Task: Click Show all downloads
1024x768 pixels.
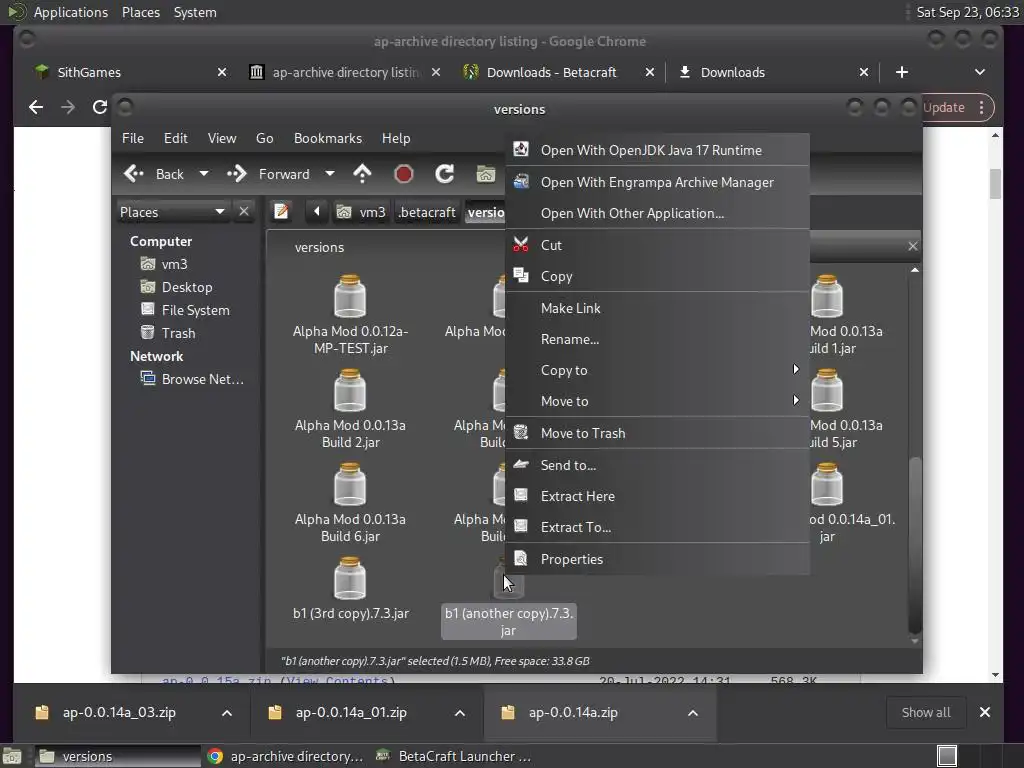Action: (926, 712)
